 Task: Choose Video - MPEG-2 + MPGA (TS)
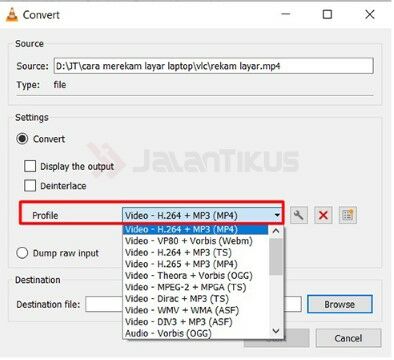coord(195,287)
